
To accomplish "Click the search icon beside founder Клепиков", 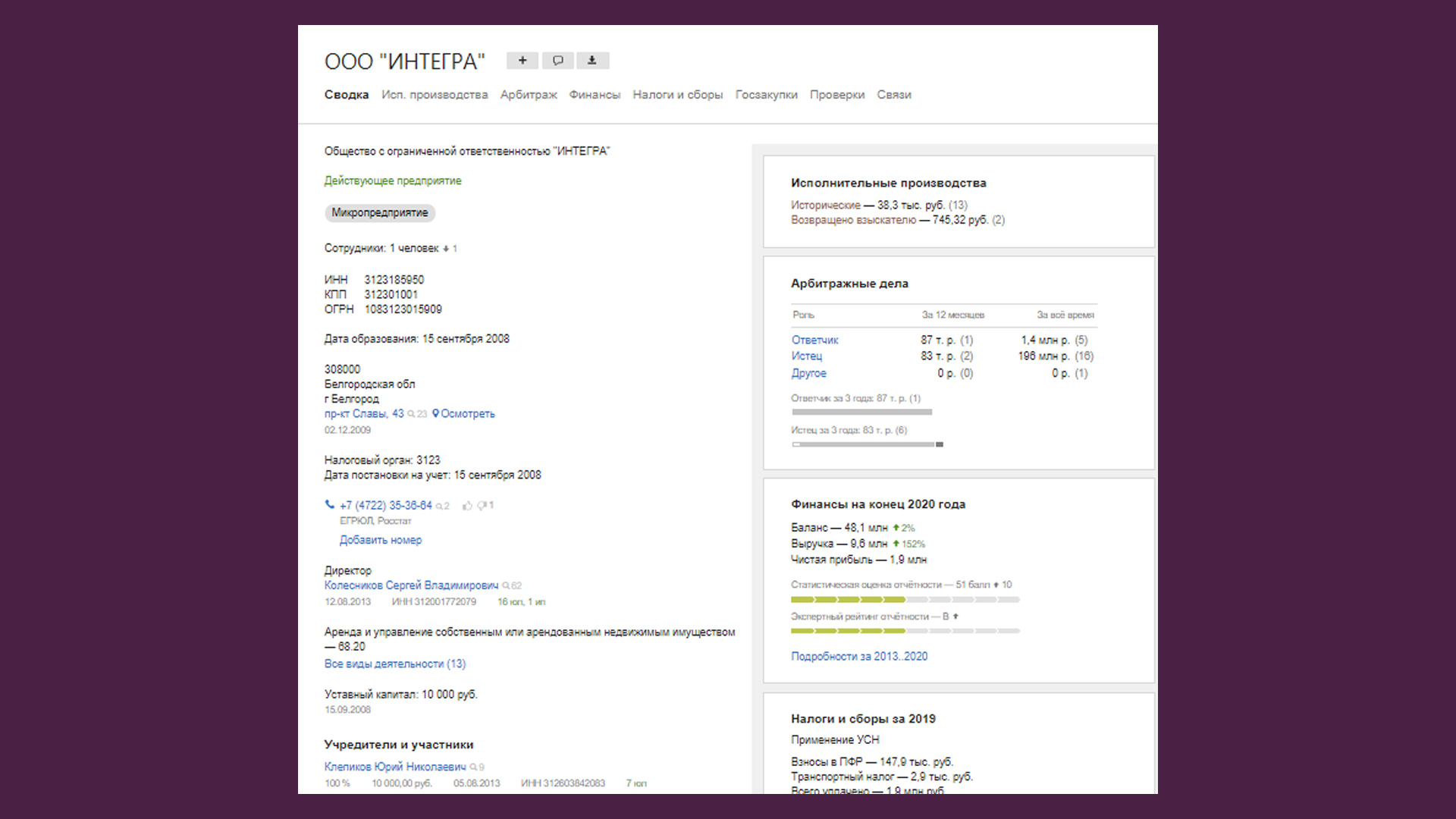I will pos(473,767).
